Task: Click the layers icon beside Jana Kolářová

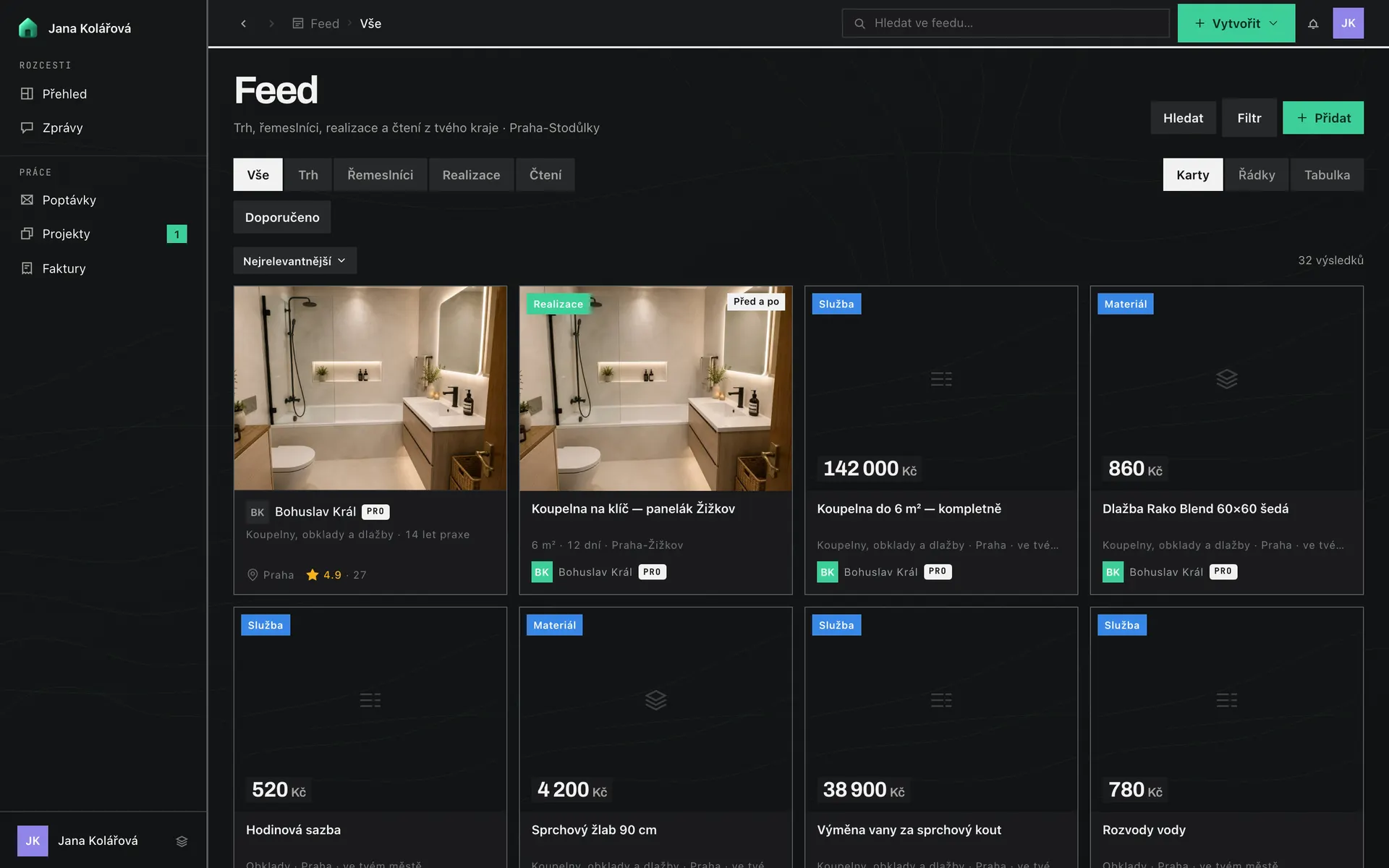Action: tap(182, 841)
